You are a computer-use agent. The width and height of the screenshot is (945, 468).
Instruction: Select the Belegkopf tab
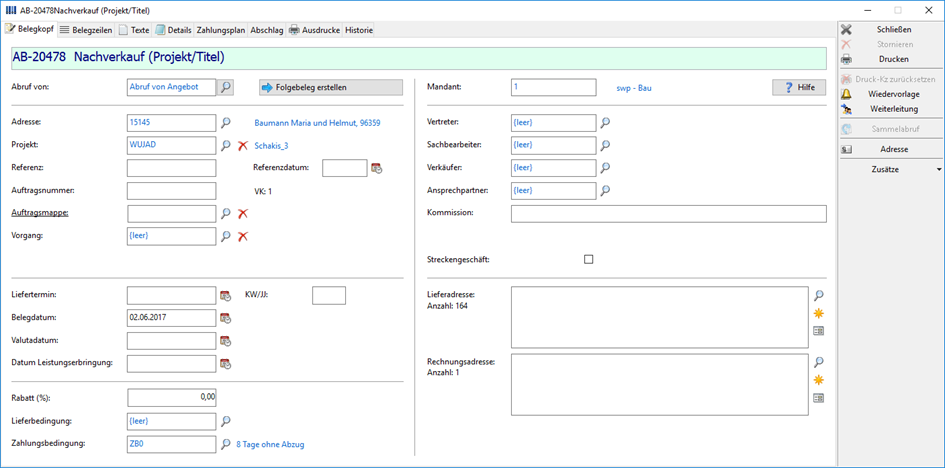click(30, 29)
